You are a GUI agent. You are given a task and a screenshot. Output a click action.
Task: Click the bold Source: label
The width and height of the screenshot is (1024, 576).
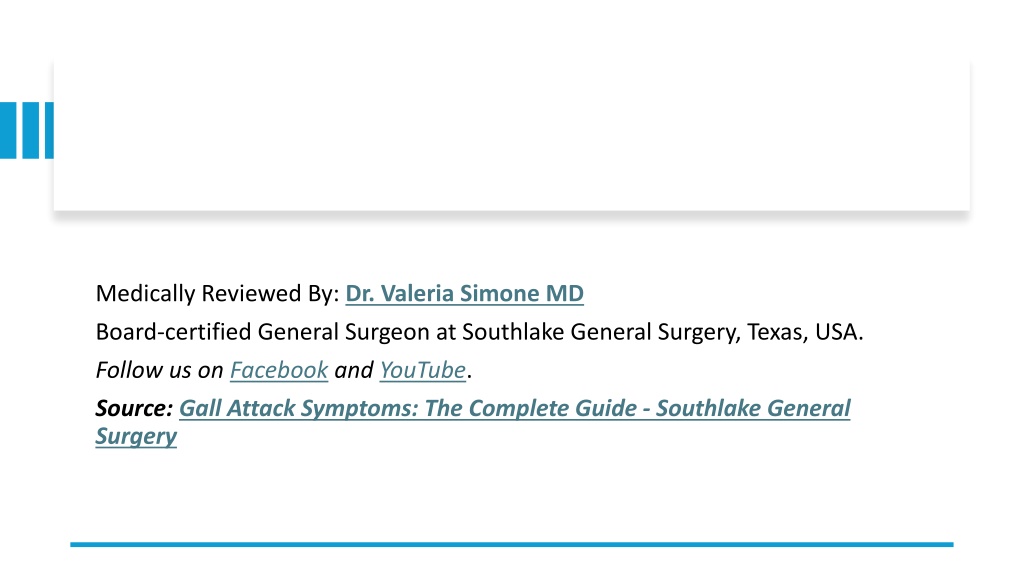(x=134, y=408)
